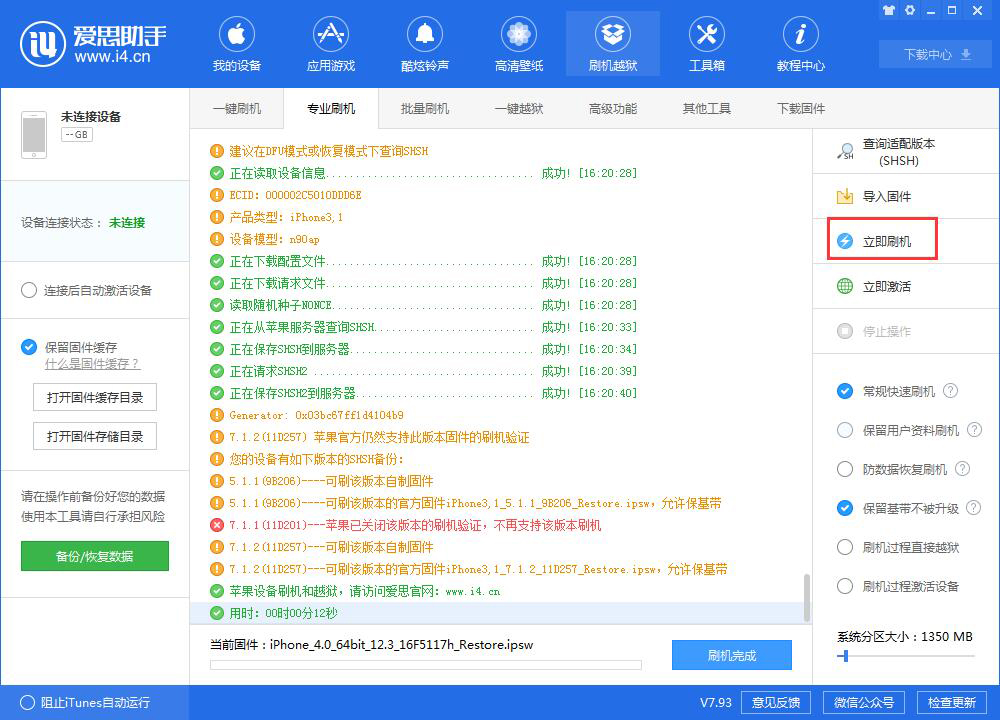Image resolution: width=1000 pixels, height=720 pixels.
Task: Click 立即刷机 lightning icon
Action: pyautogui.click(x=845, y=241)
